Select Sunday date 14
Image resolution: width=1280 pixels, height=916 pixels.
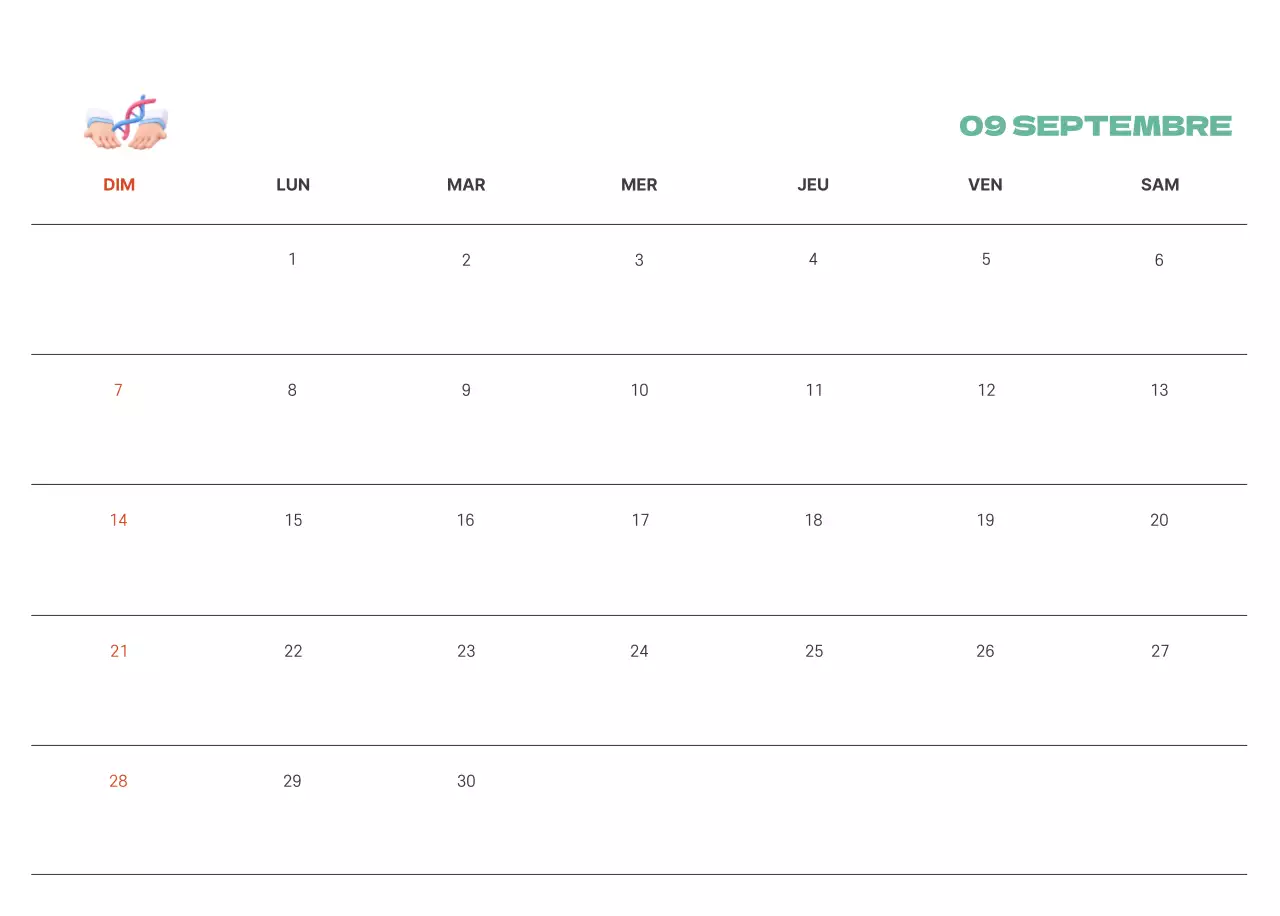119,520
